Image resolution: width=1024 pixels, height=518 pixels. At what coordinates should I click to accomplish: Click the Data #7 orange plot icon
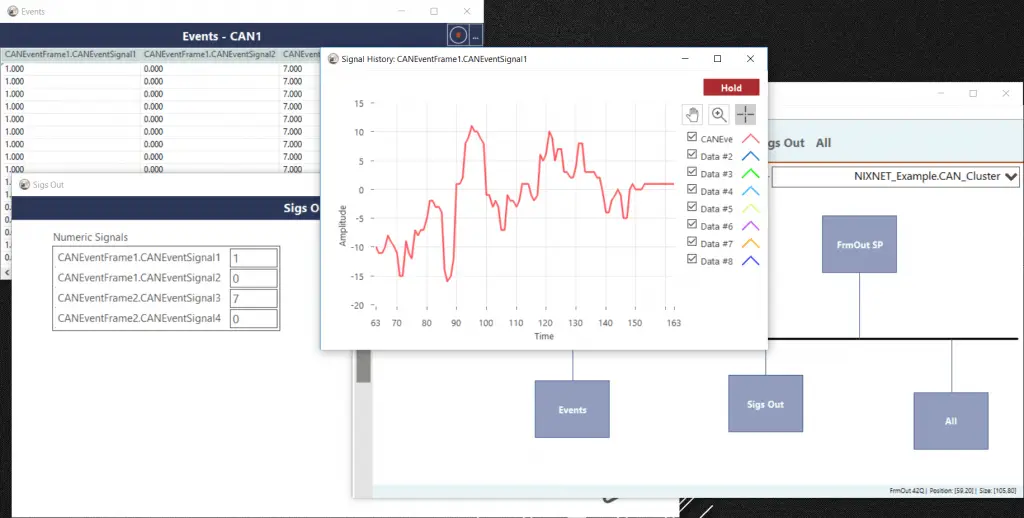point(749,243)
